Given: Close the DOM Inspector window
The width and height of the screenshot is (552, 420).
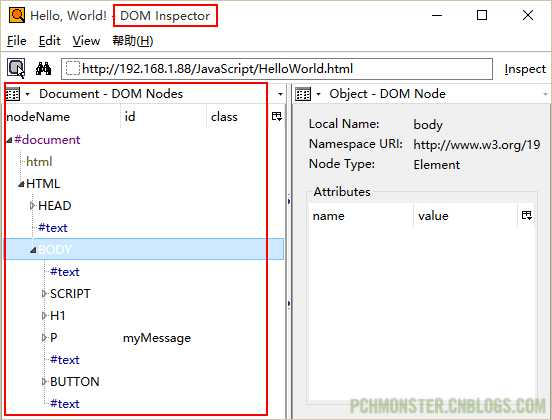Looking at the screenshot, I should coord(528,15).
